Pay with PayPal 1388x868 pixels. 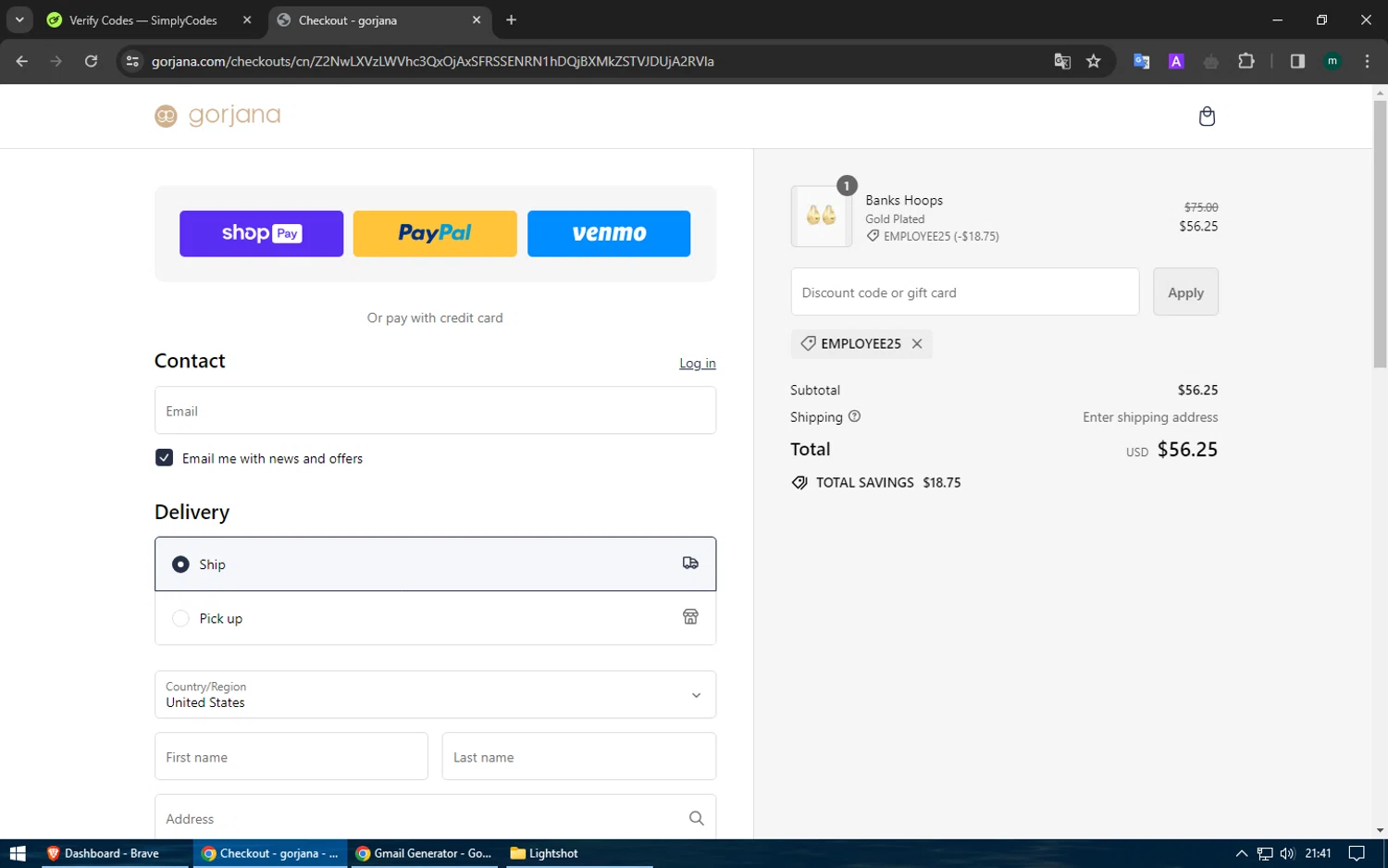coord(435,233)
